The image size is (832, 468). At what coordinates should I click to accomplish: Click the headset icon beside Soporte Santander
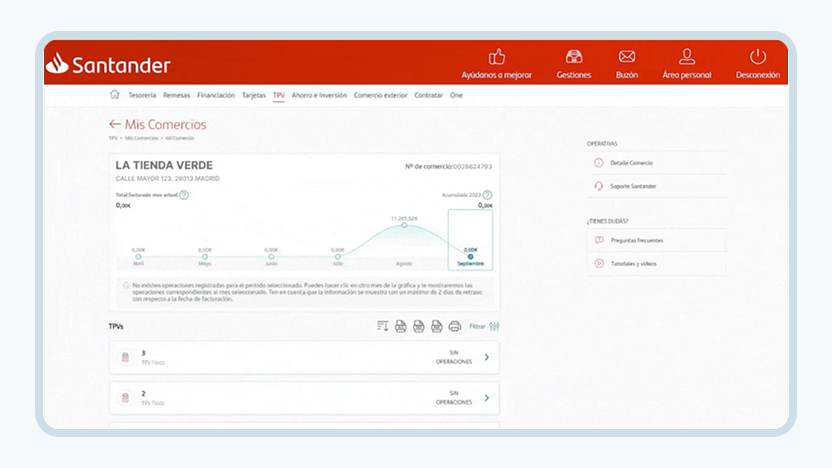coord(599,186)
